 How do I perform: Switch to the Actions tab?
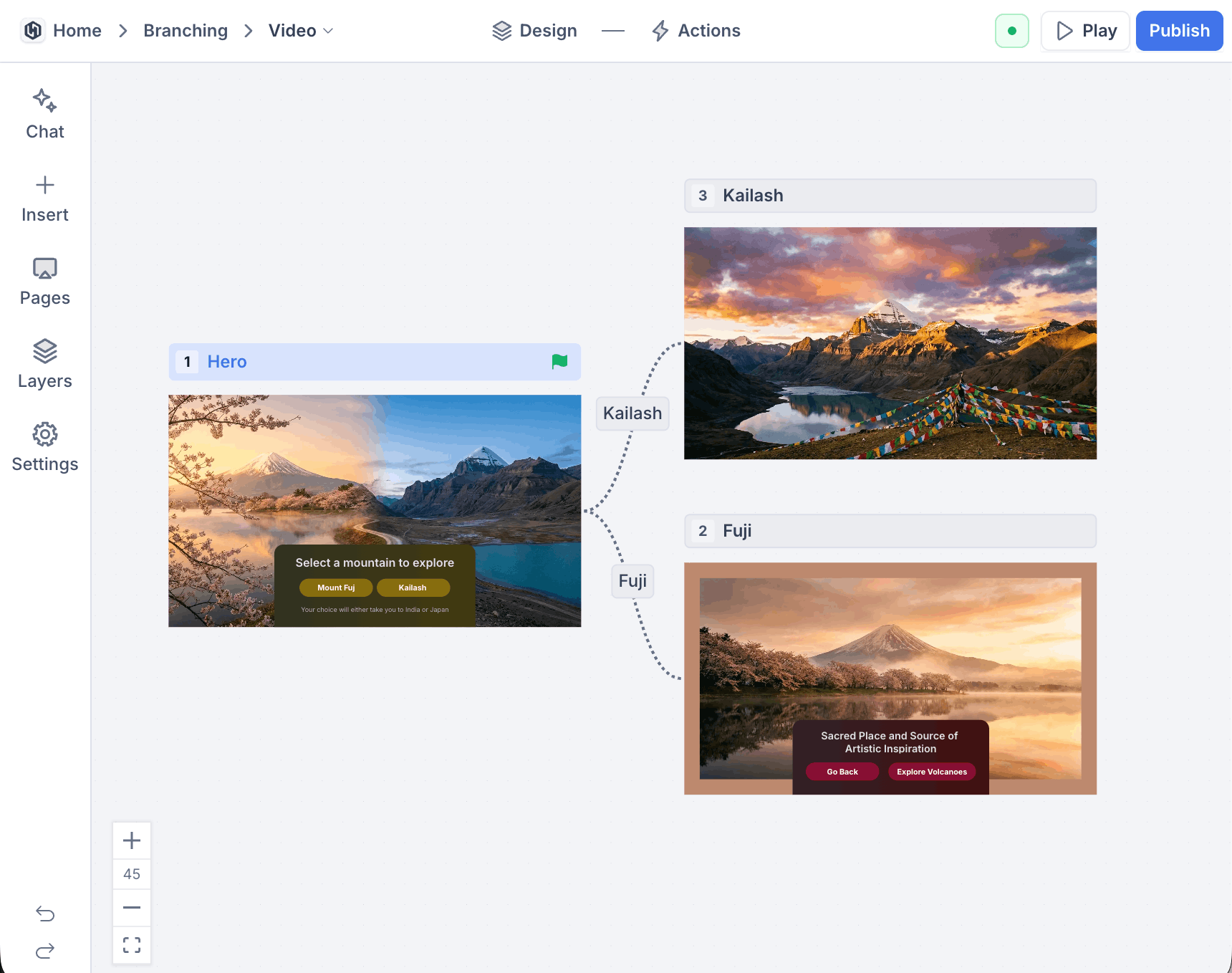click(696, 31)
